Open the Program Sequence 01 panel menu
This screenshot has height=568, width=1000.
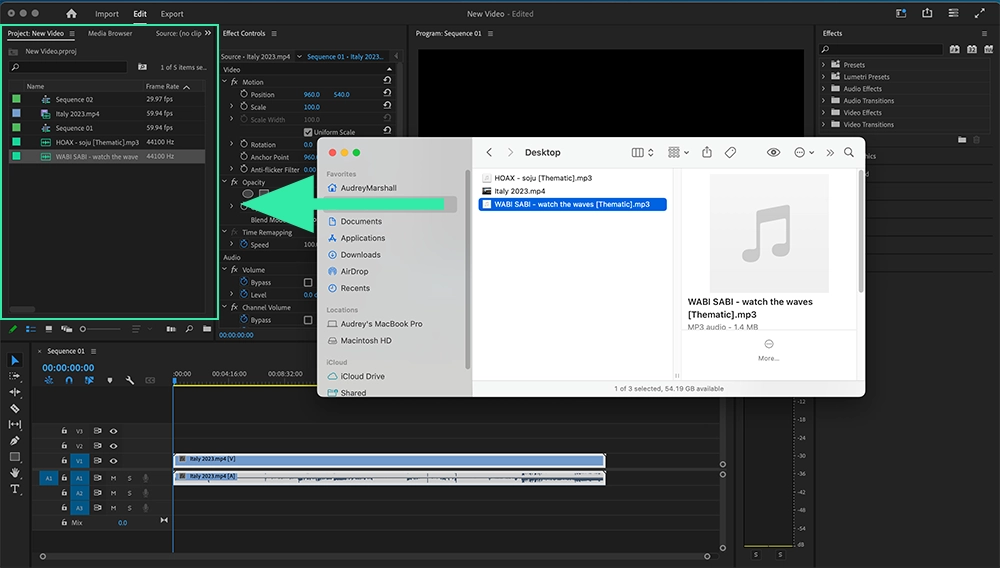(x=490, y=33)
